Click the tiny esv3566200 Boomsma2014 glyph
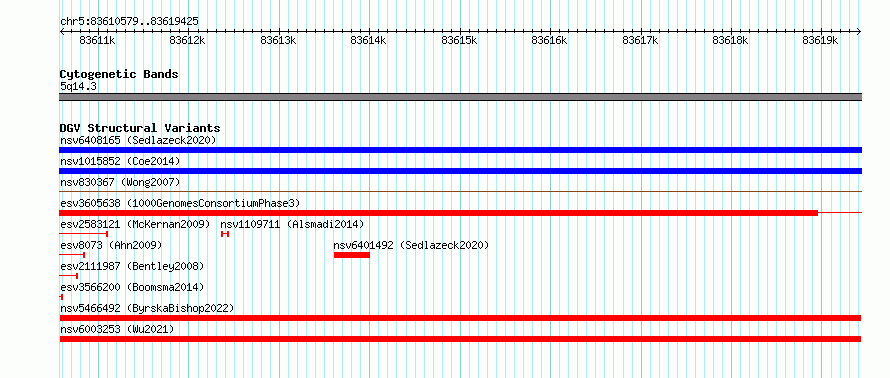The width and height of the screenshot is (890, 378). click(x=61, y=297)
